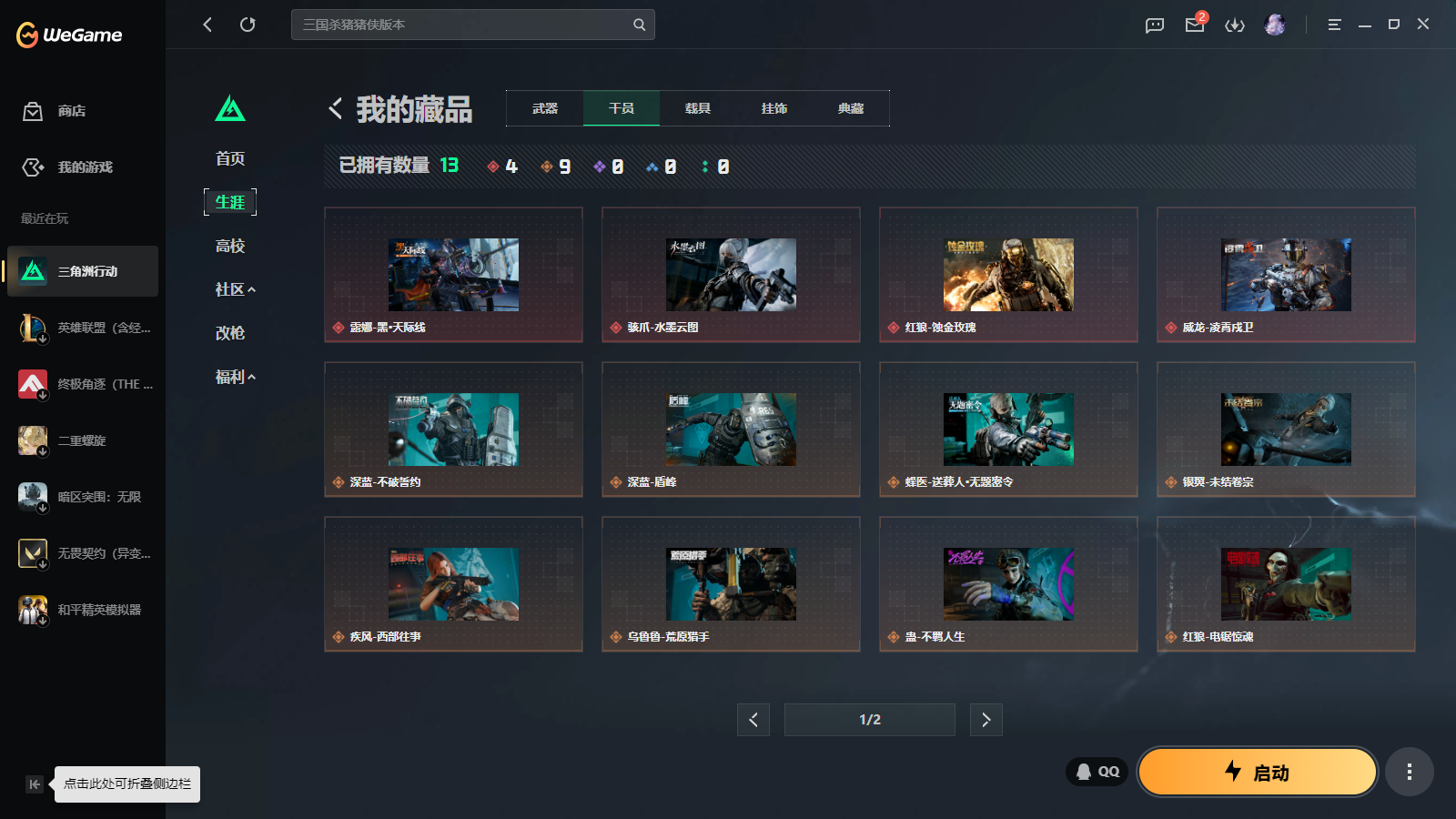Open the 高校 nav item

(x=230, y=246)
